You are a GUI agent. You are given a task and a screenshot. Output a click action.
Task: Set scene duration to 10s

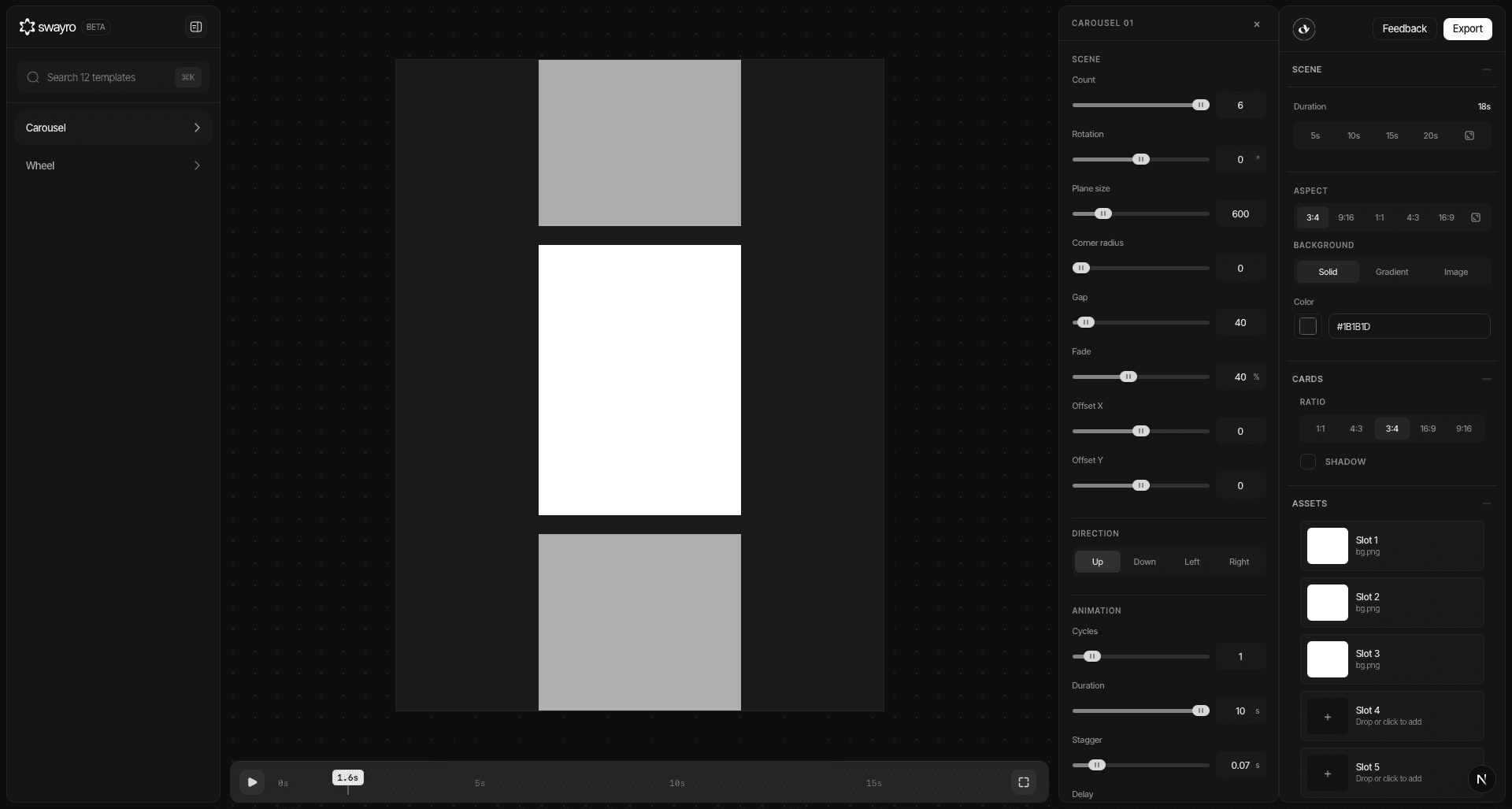coord(1354,135)
